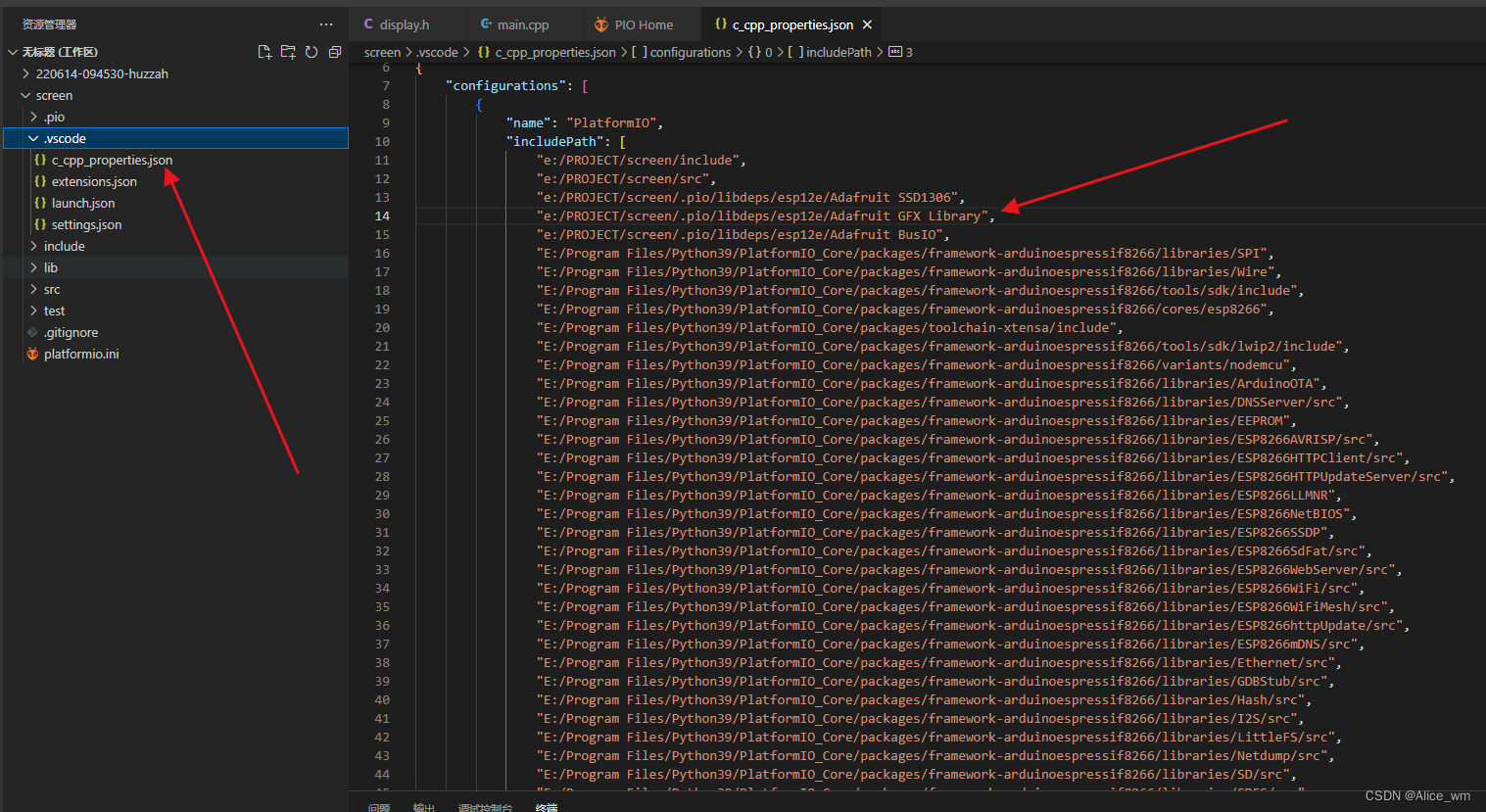1486x812 pixels.
Task: Click the libraries/Wire path line
Action: point(909,271)
